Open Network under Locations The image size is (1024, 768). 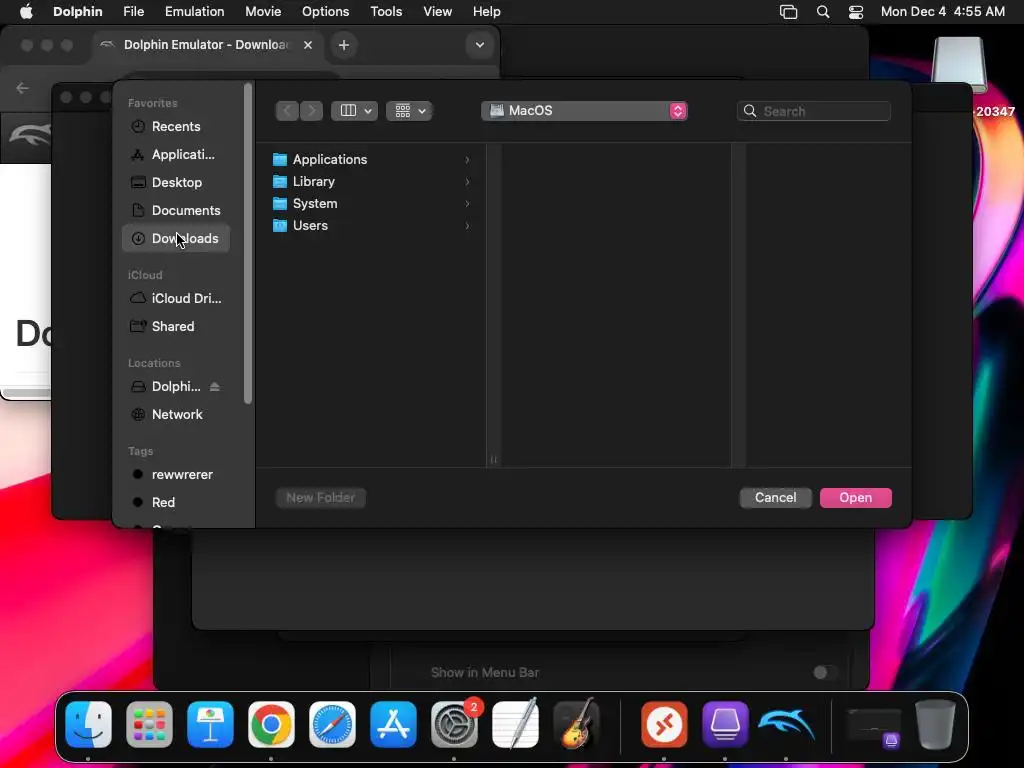click(x=175, y=415)
